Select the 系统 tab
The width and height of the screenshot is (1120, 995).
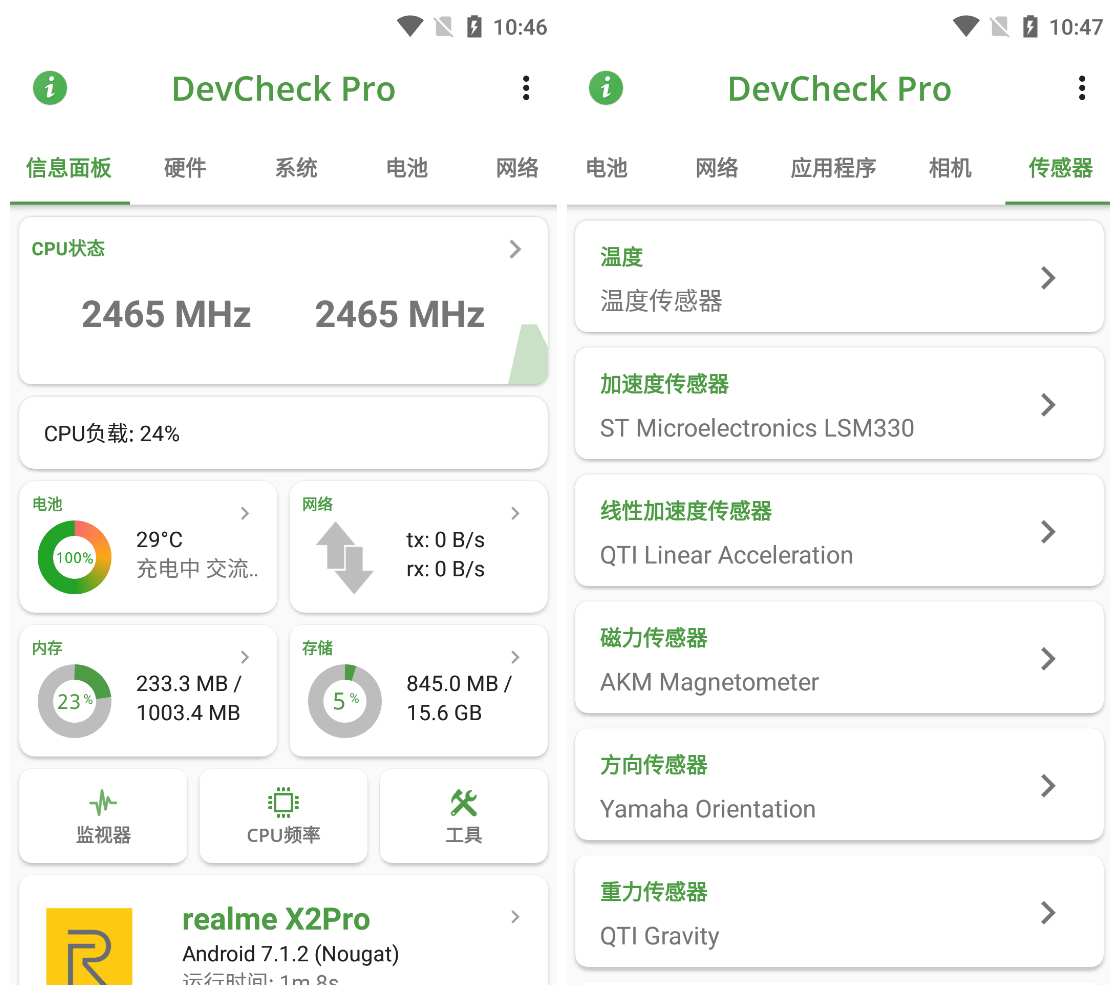pos(296,168)
